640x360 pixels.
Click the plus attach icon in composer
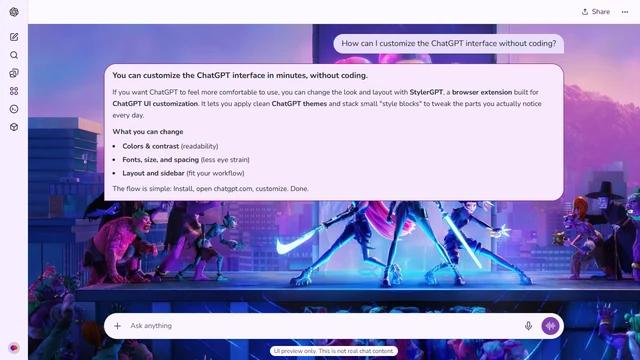click(x=118, y=326)
